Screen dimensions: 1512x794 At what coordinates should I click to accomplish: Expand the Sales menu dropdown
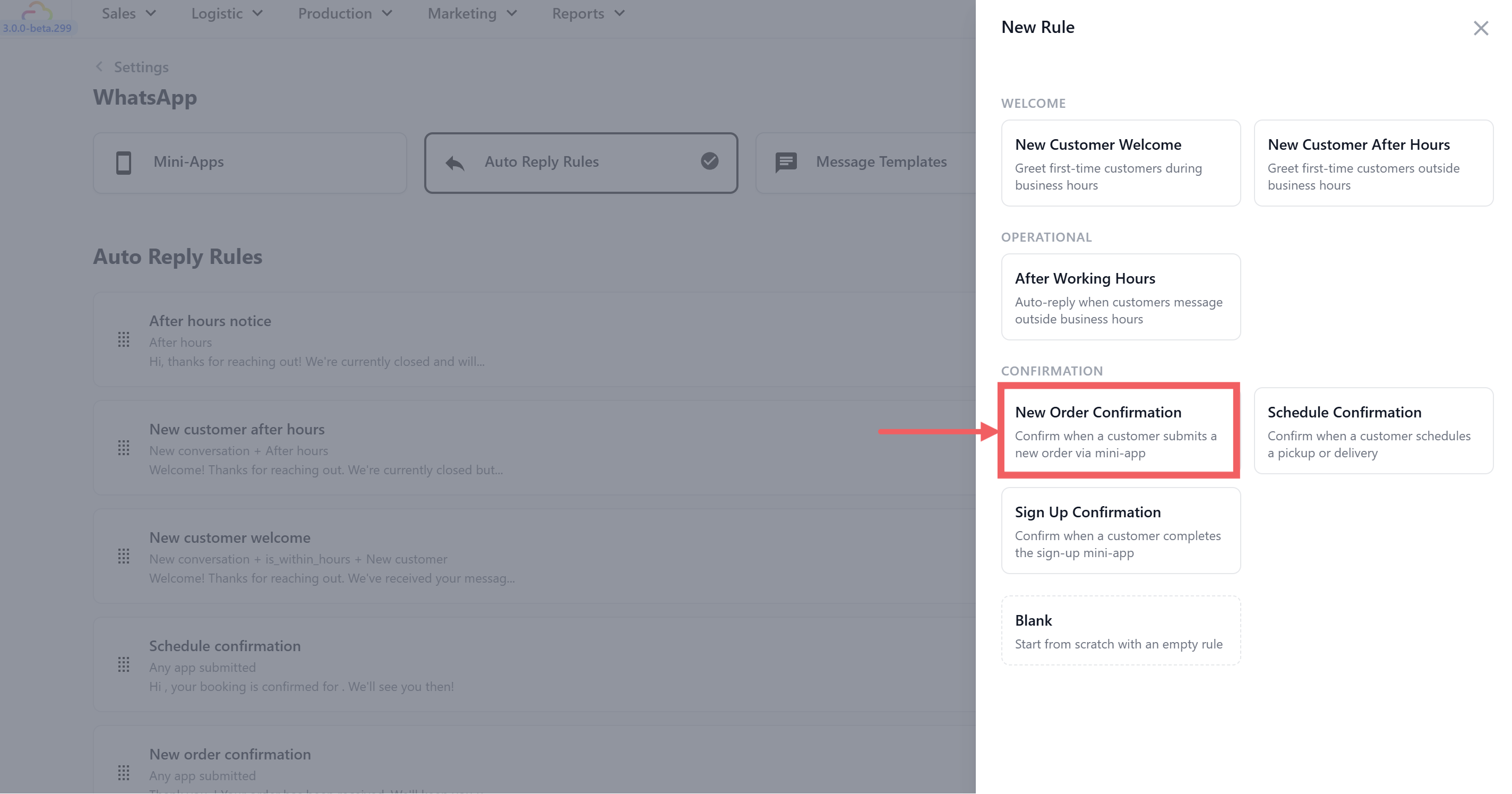point(128,13)
